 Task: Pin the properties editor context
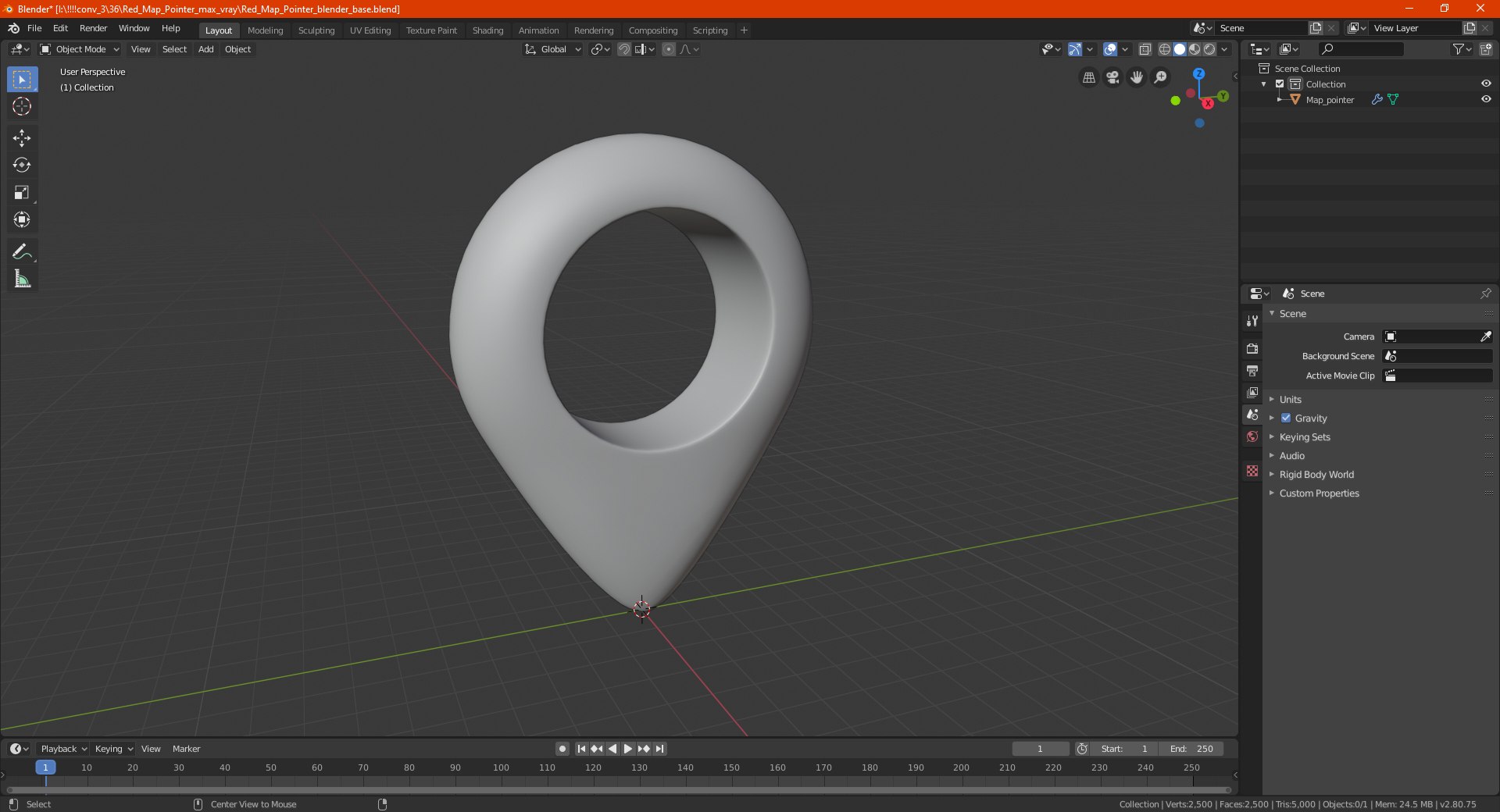tap(1485, 294)
